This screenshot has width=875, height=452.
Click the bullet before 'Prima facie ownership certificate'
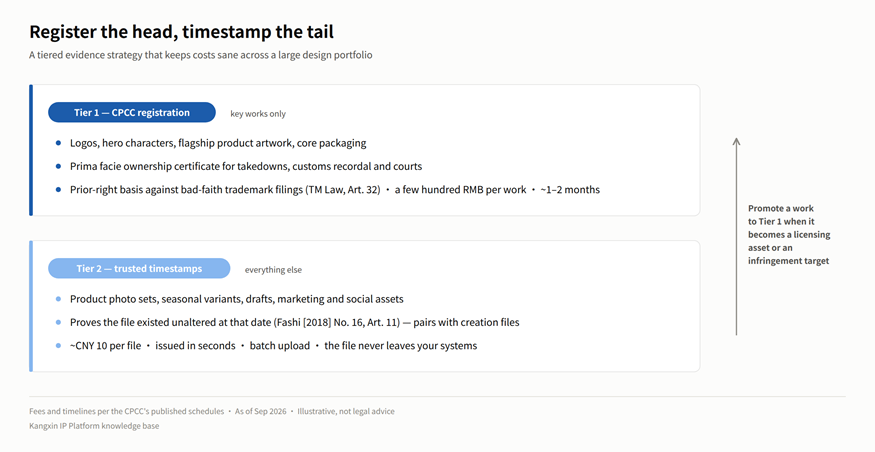coord(59,166)
